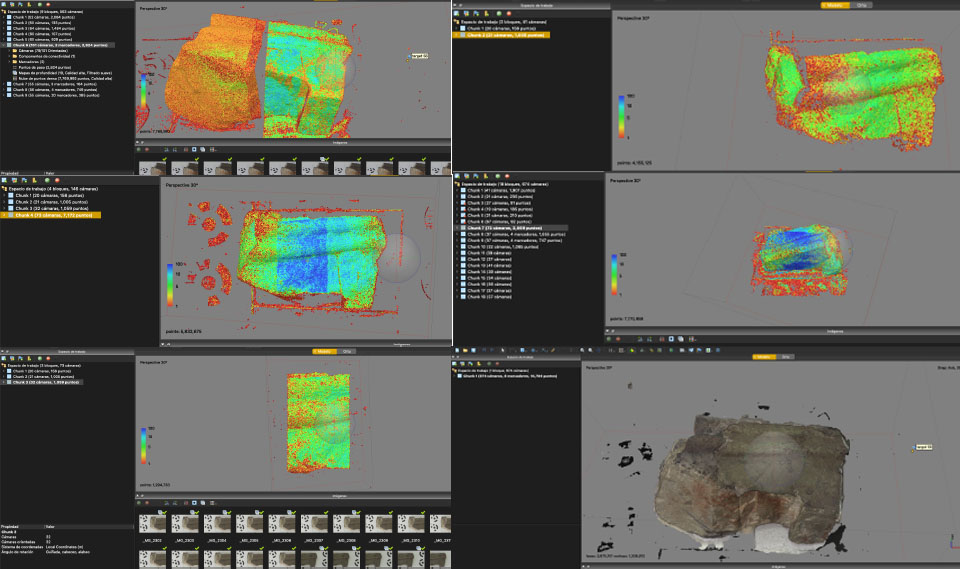Screen dimensions: 960x569
Task: Click green enable icon in middle-left workspace toolbar
Action: pos(49,179)
